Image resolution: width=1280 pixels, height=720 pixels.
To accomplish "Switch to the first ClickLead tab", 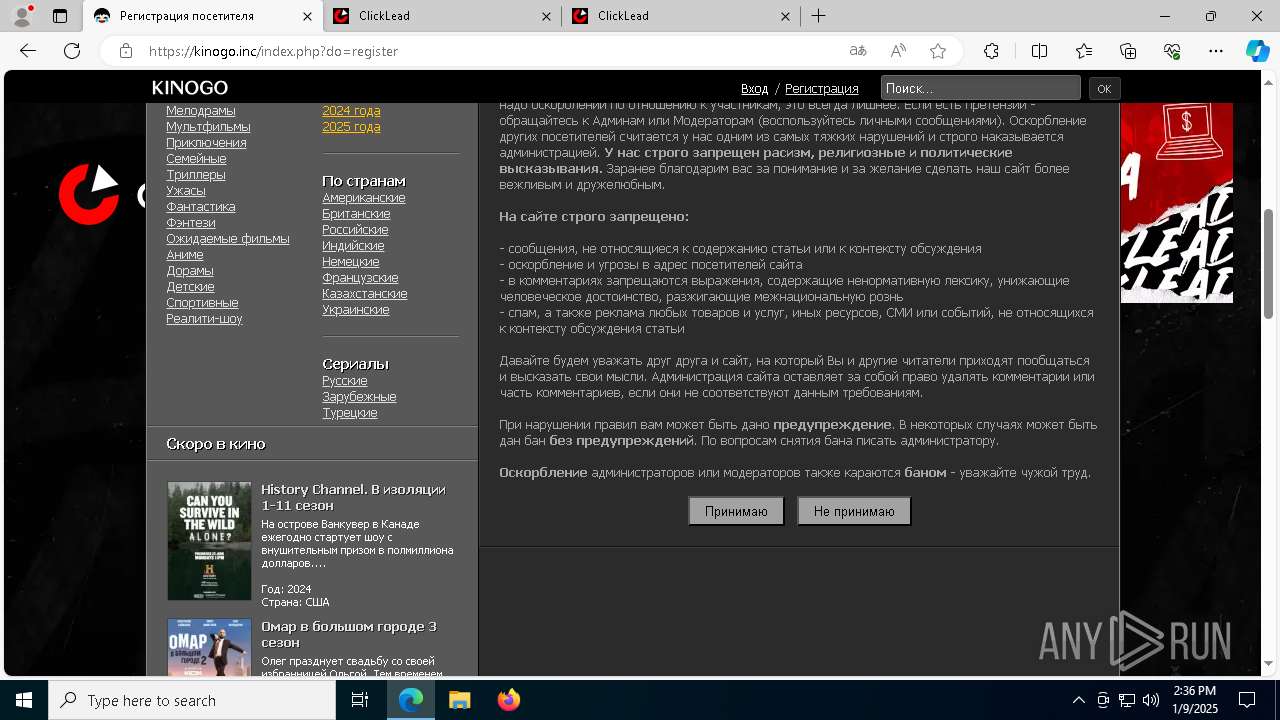I will [x=442, y=16].
